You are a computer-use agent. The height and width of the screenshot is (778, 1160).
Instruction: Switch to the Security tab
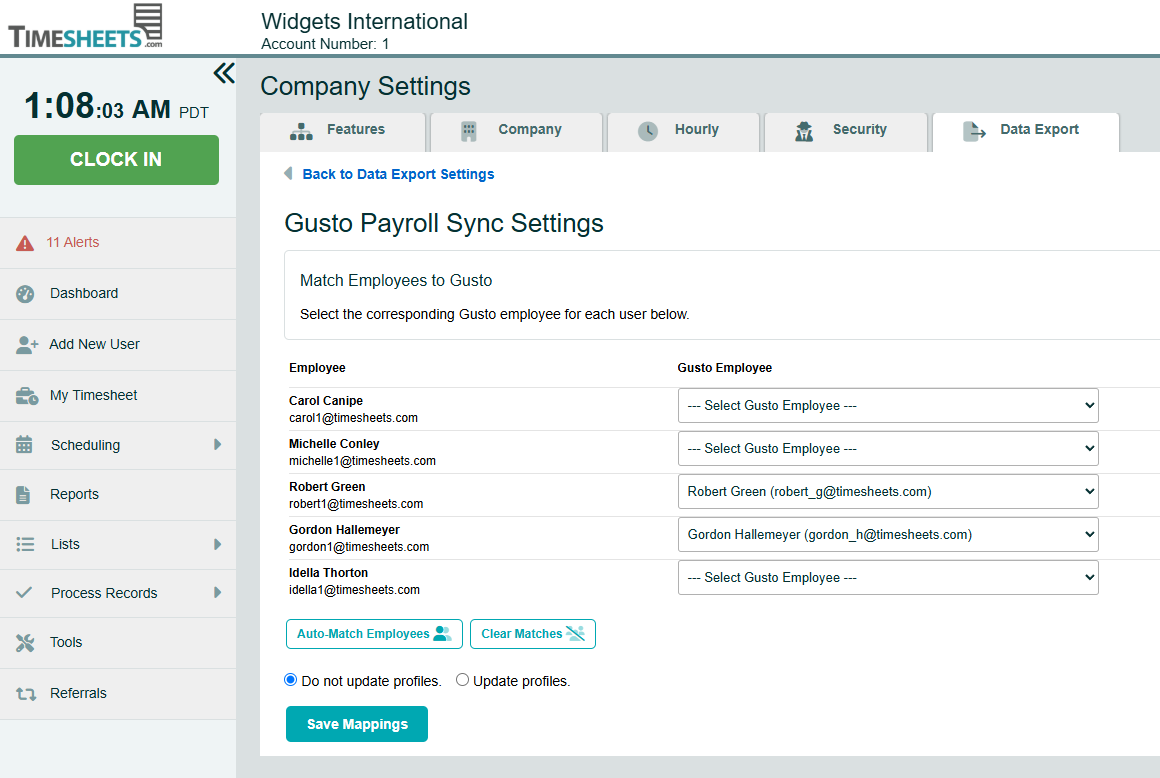coord(846,132)
